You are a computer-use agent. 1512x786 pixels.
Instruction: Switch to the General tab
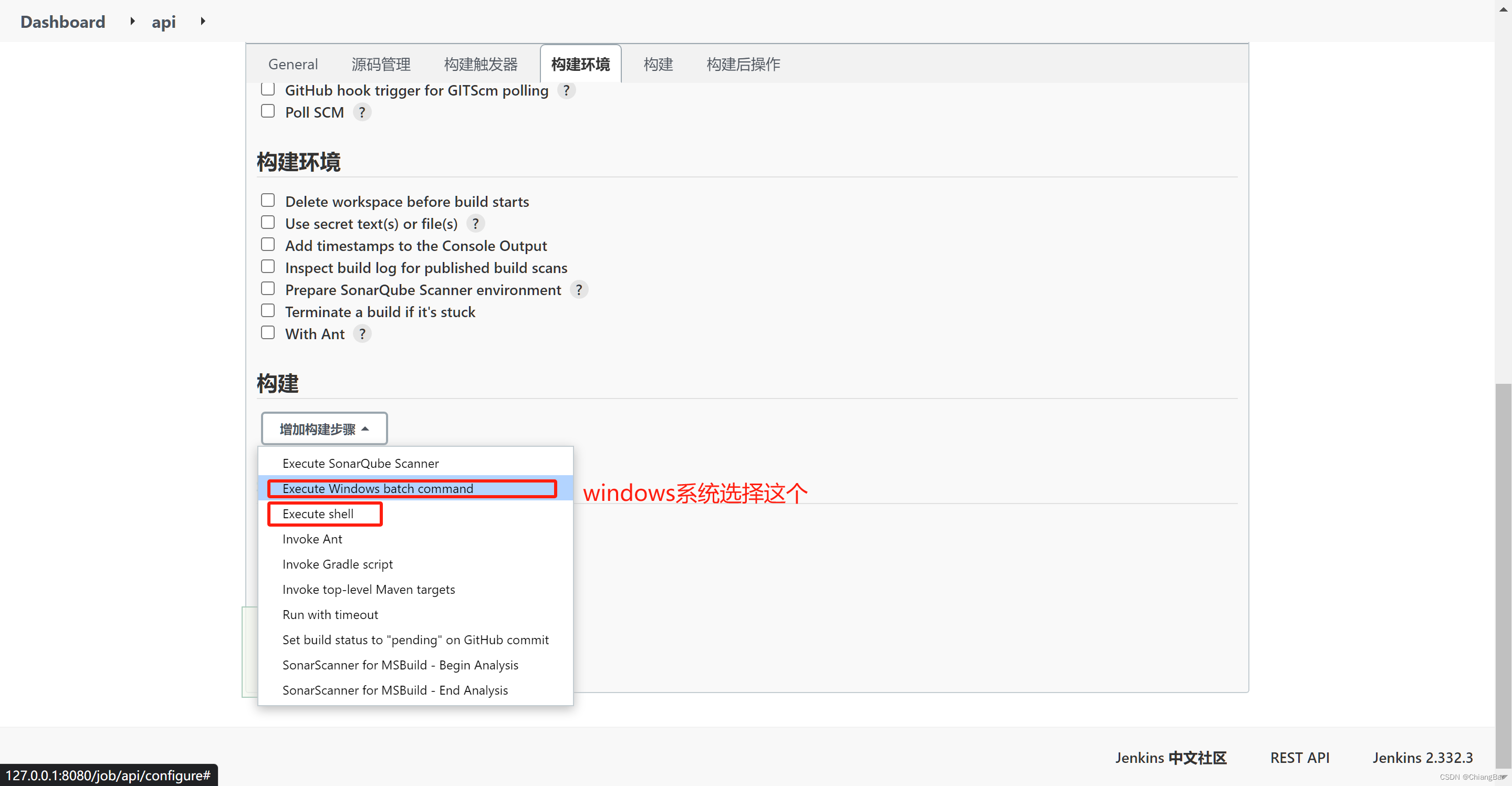coord(293,64)
